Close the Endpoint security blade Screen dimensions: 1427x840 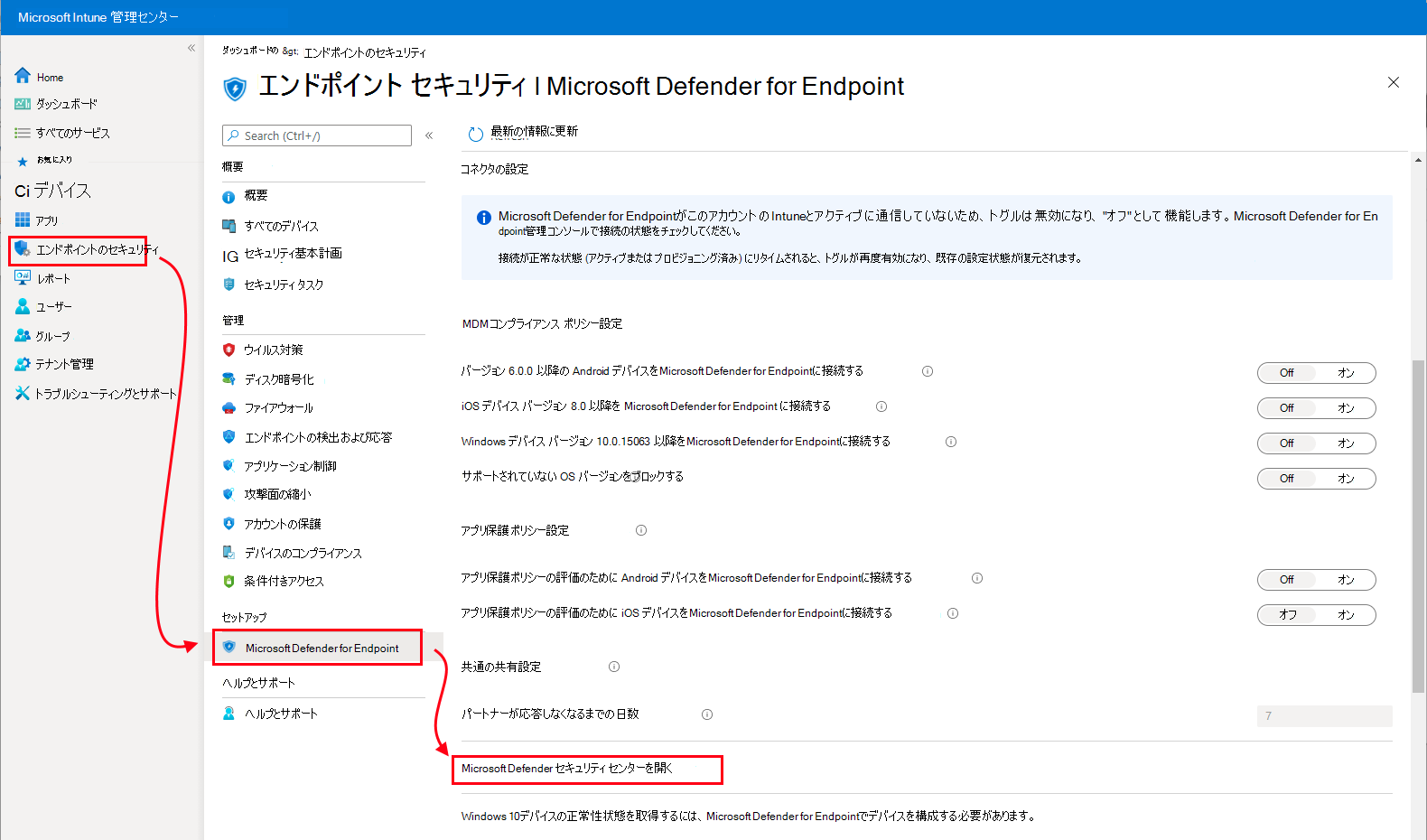[x=1394, y=82]
